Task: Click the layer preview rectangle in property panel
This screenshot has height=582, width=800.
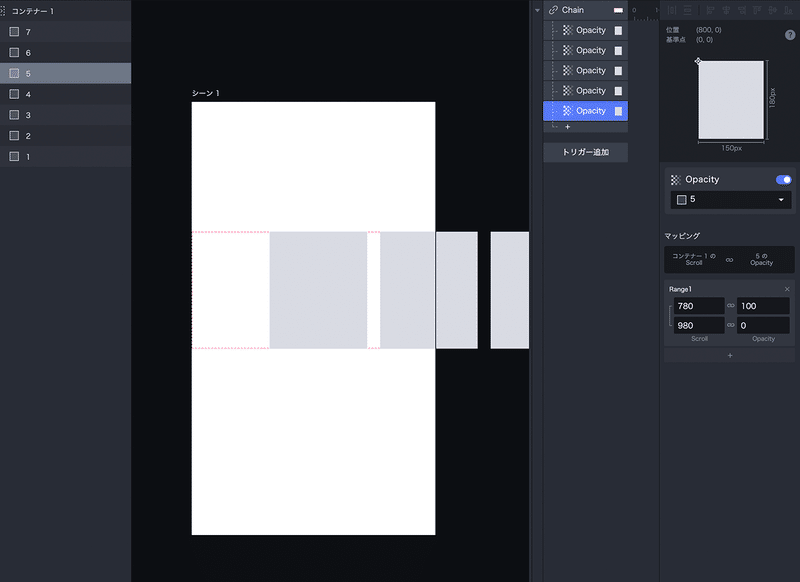Action: (731, 99)
